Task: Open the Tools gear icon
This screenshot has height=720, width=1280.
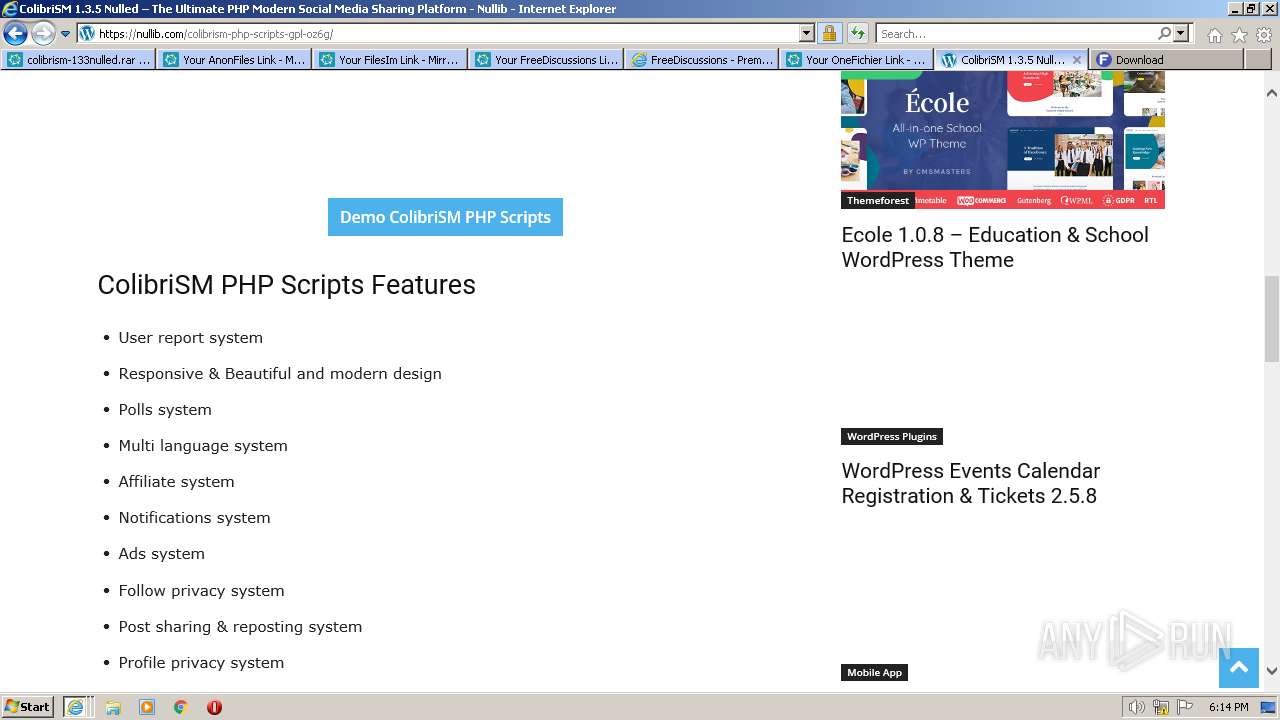Action: tap(1264, 34)
